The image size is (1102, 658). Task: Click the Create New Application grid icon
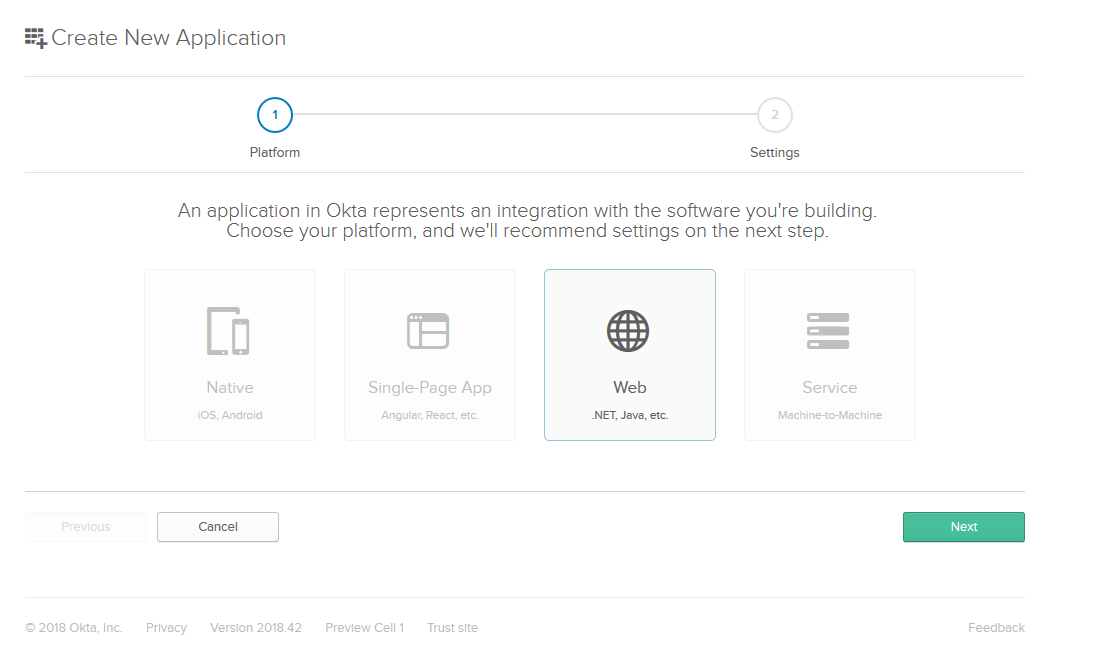click(x=36, y=38)
